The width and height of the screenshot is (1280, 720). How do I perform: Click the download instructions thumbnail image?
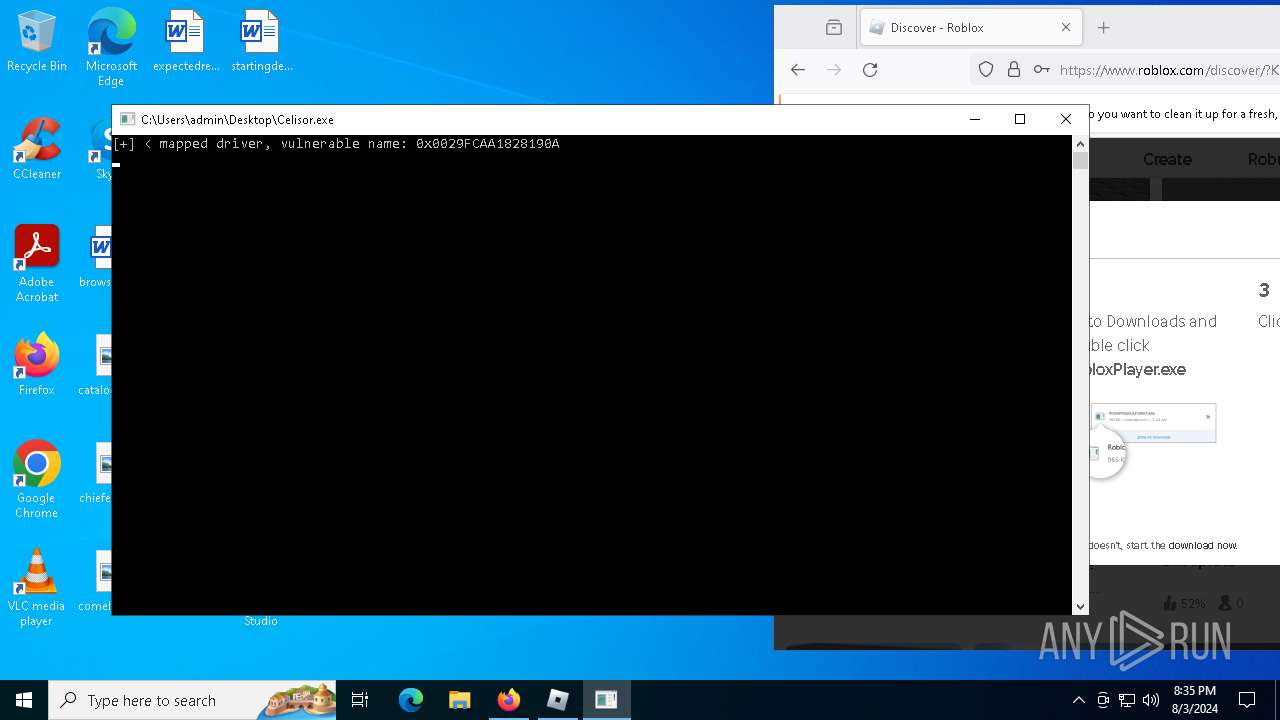tap(1153, 441)
